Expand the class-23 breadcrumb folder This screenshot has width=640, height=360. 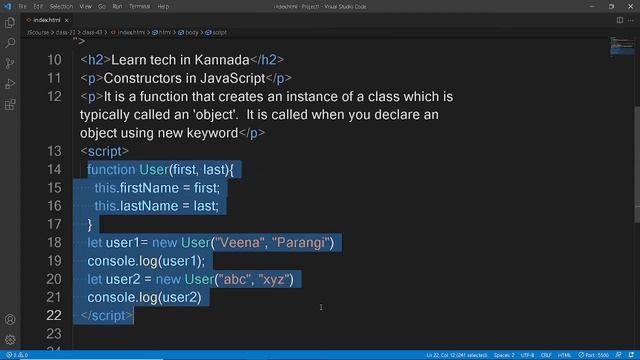coord(65,32)
